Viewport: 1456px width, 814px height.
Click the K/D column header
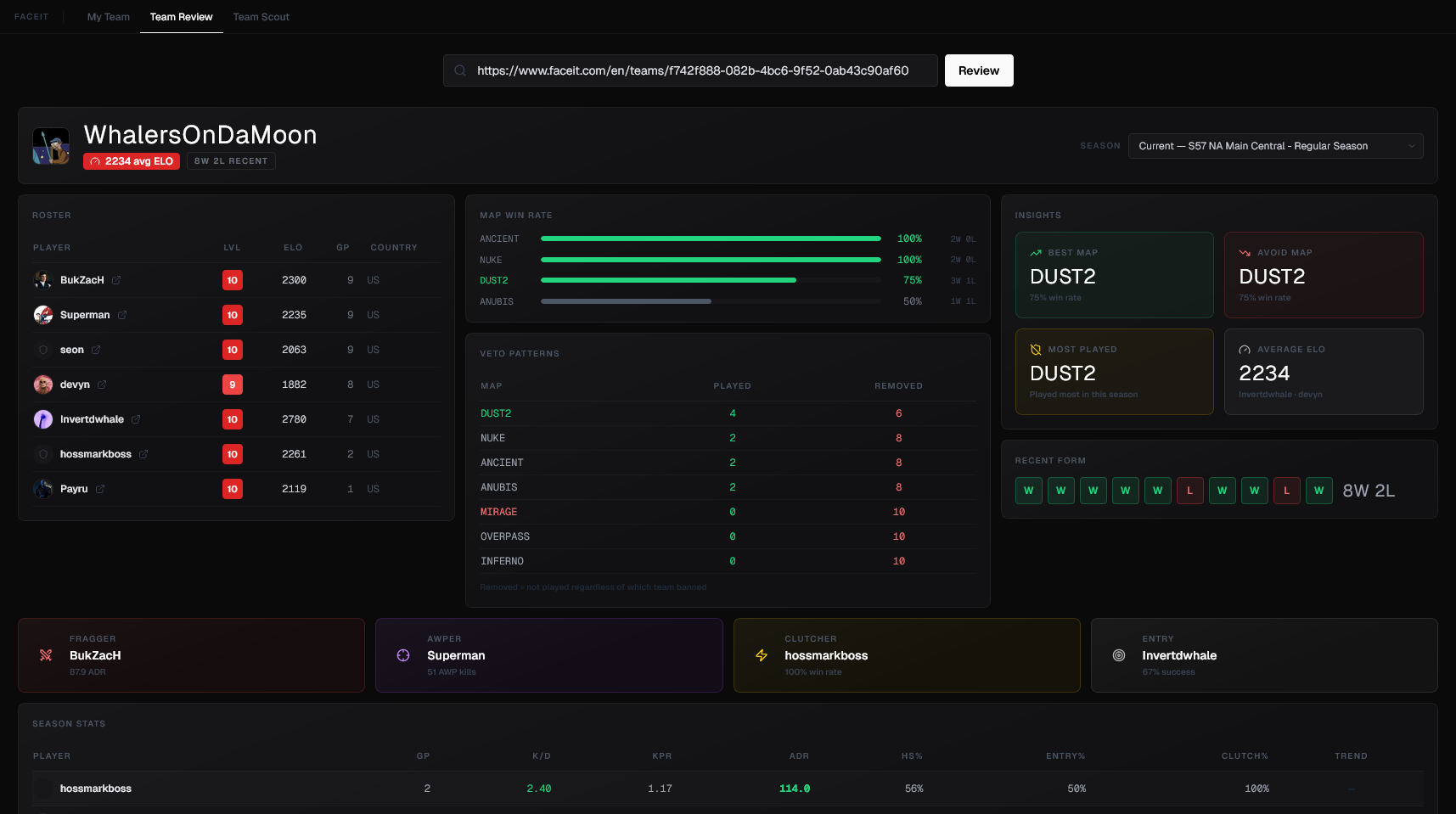(542, 756)
